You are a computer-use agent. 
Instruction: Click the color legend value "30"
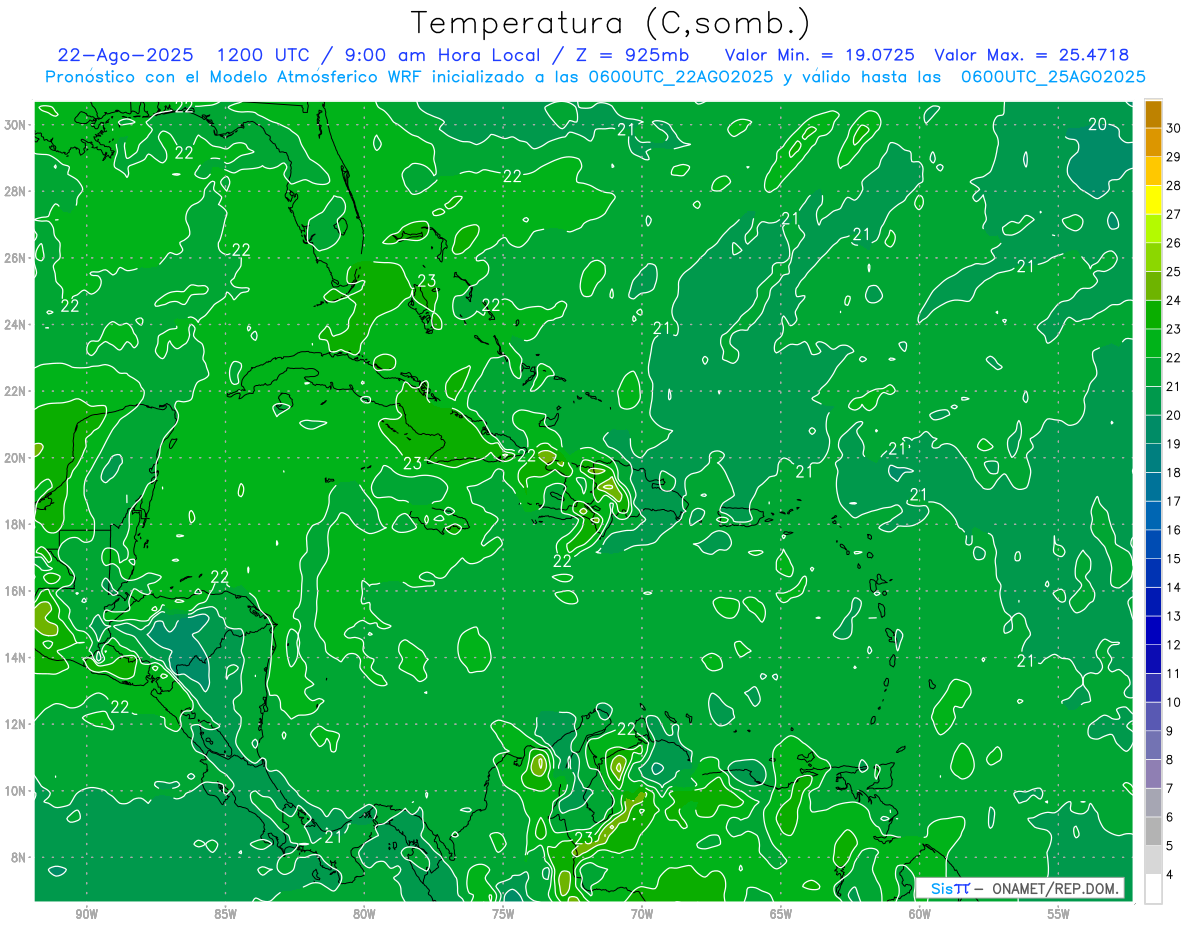pyautogui.click(x=1174, y=128)
